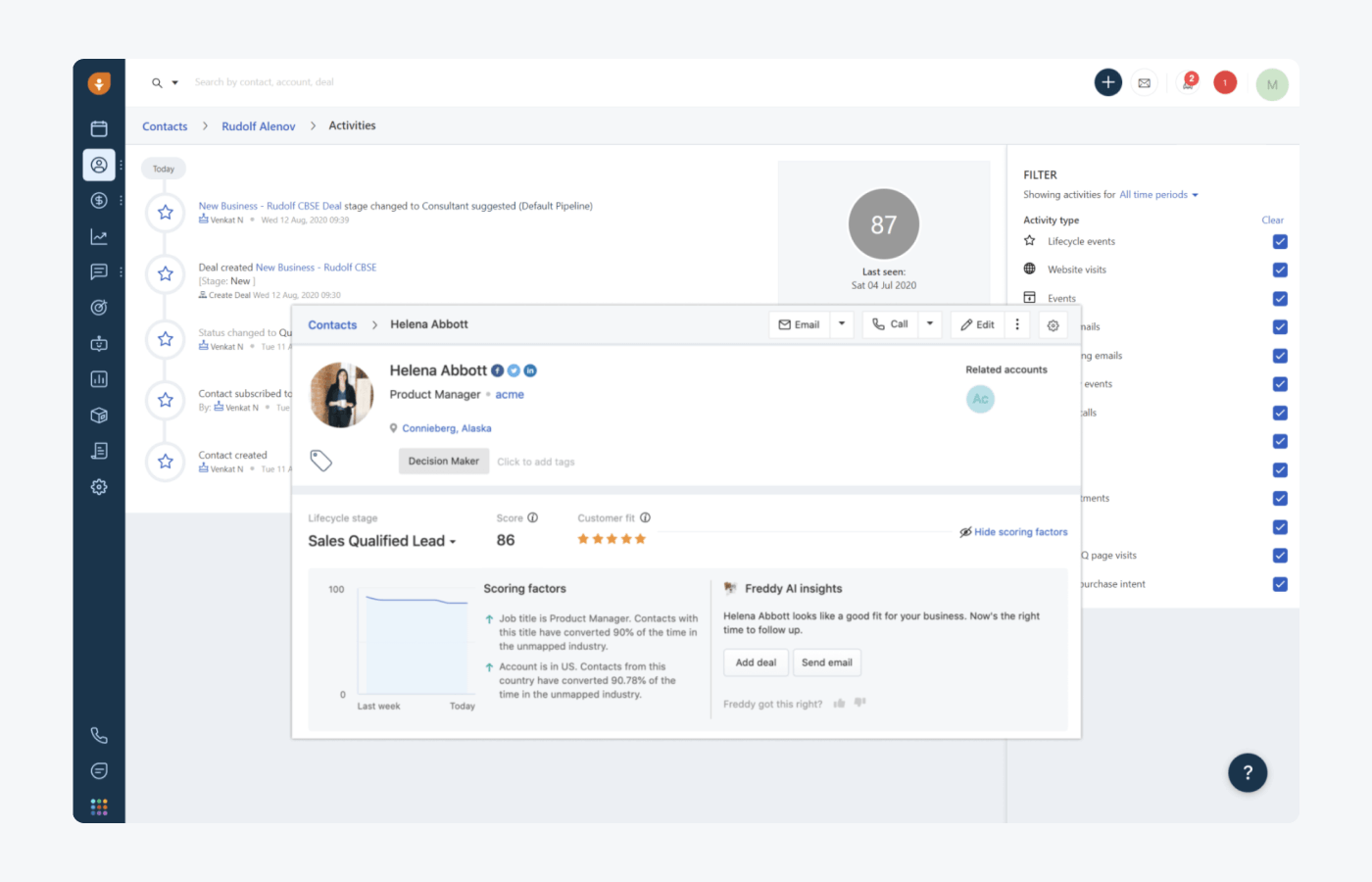Image resolution: width=1372 pixels, height=882 pixels.
Task: Rate Customer fit using the fifth star
Action: pos(641,538)
